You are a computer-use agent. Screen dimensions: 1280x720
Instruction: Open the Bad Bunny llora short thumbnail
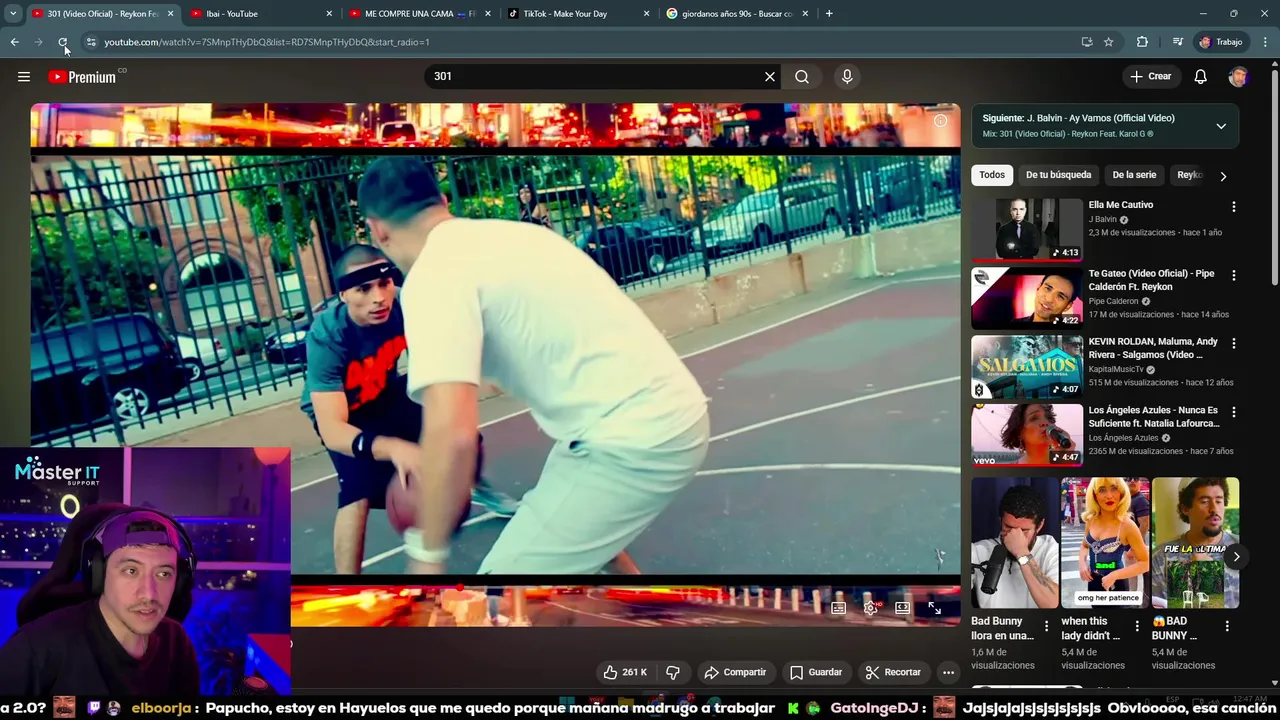tap(1014, 543)
